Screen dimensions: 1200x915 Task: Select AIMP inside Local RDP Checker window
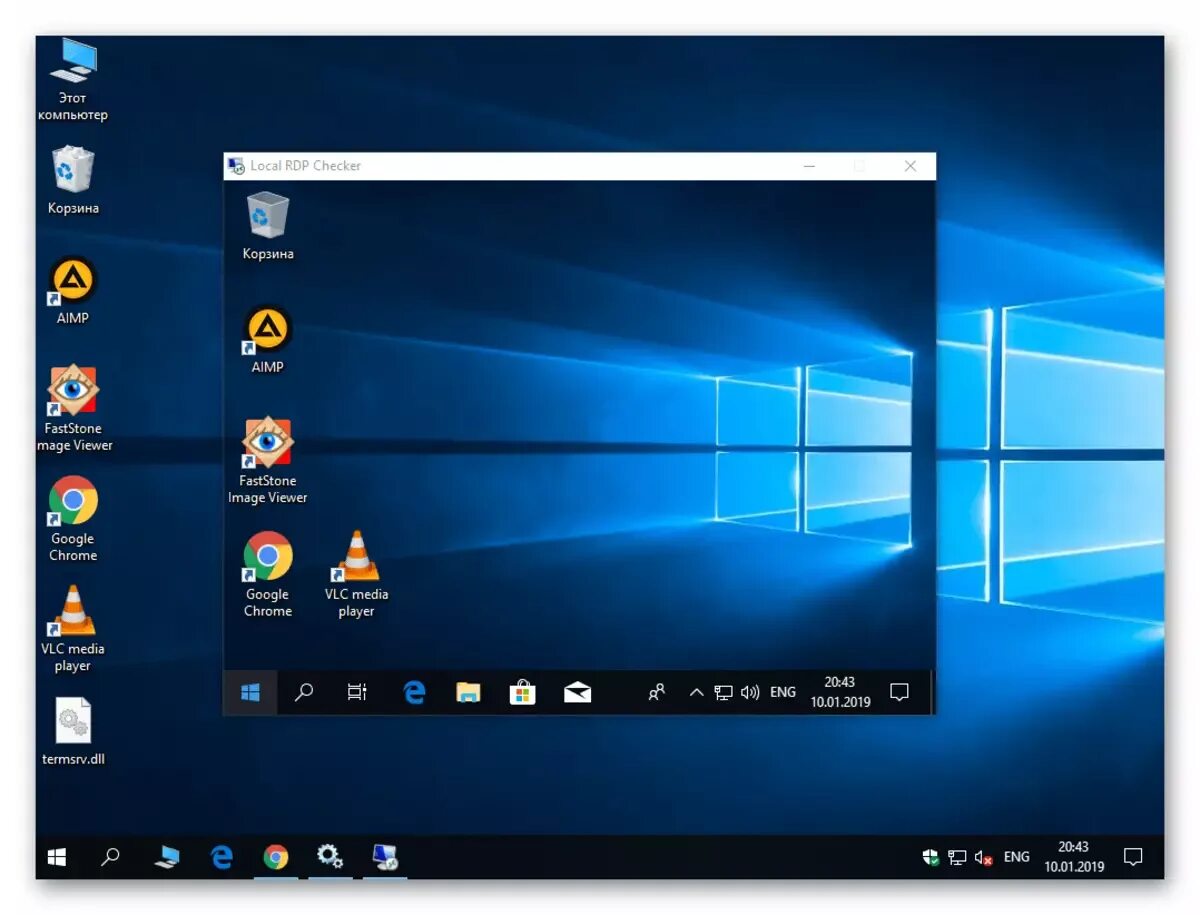pyautogui.click(x=268, y=340)
